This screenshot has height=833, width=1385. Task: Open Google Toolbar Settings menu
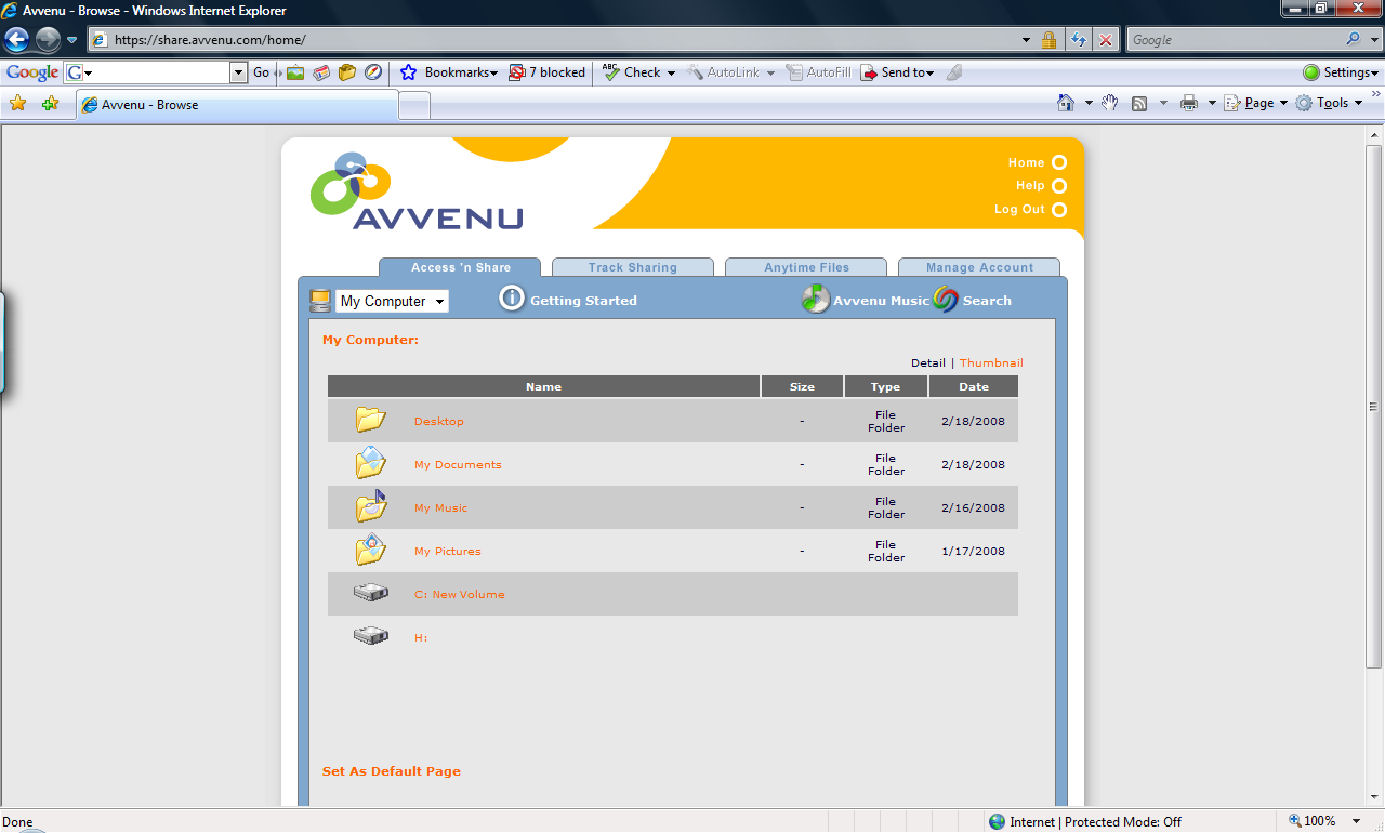tap(1341, 72)
